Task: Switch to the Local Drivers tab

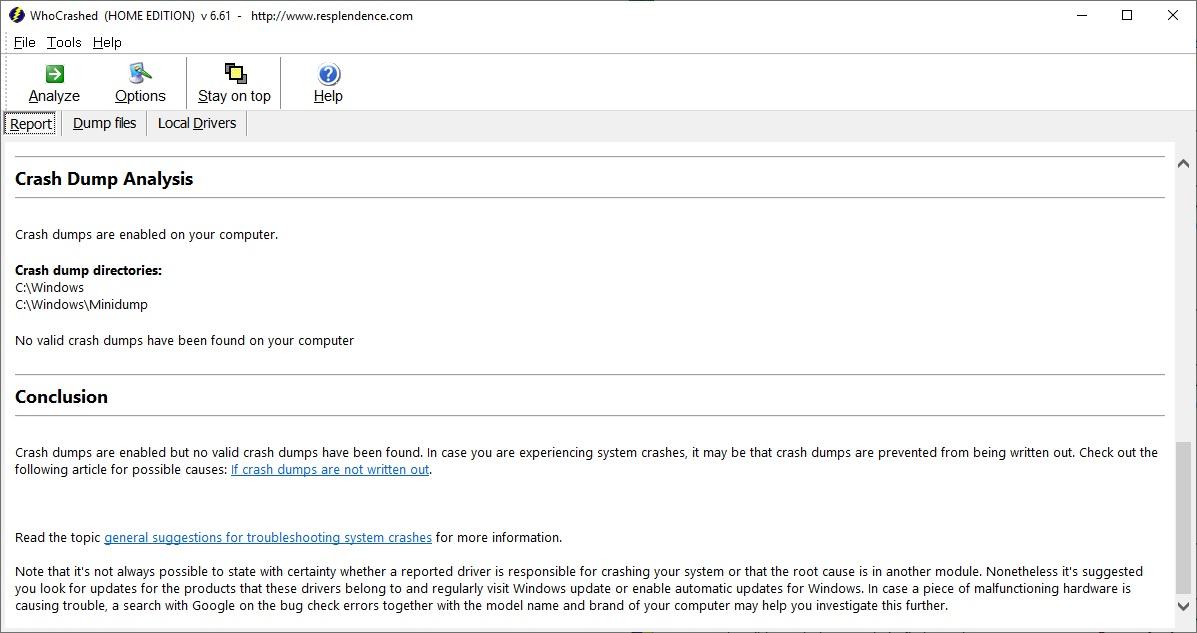Action: point(197,123)
